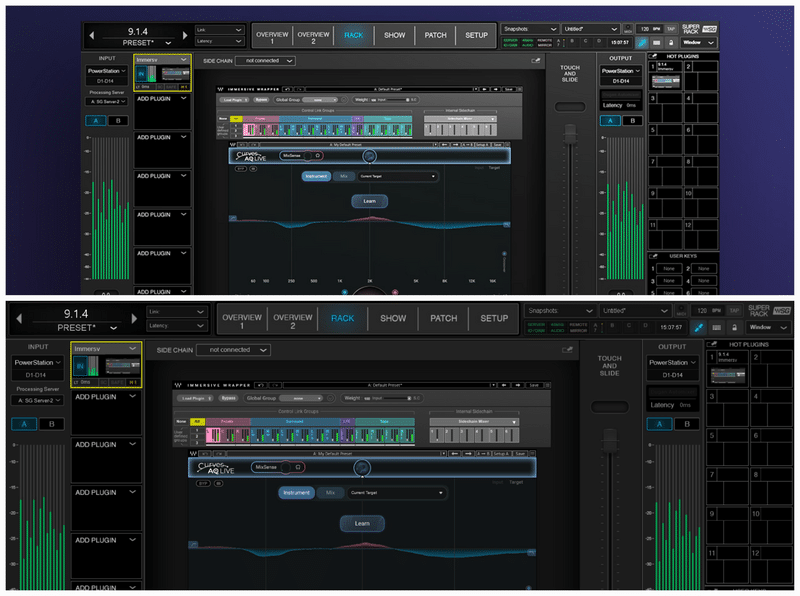Image resolution: width=800 pixels, height=596 pixels.
Task: Open the Snapshots dropdown in bottom screenshot
Action: [560, 310]
